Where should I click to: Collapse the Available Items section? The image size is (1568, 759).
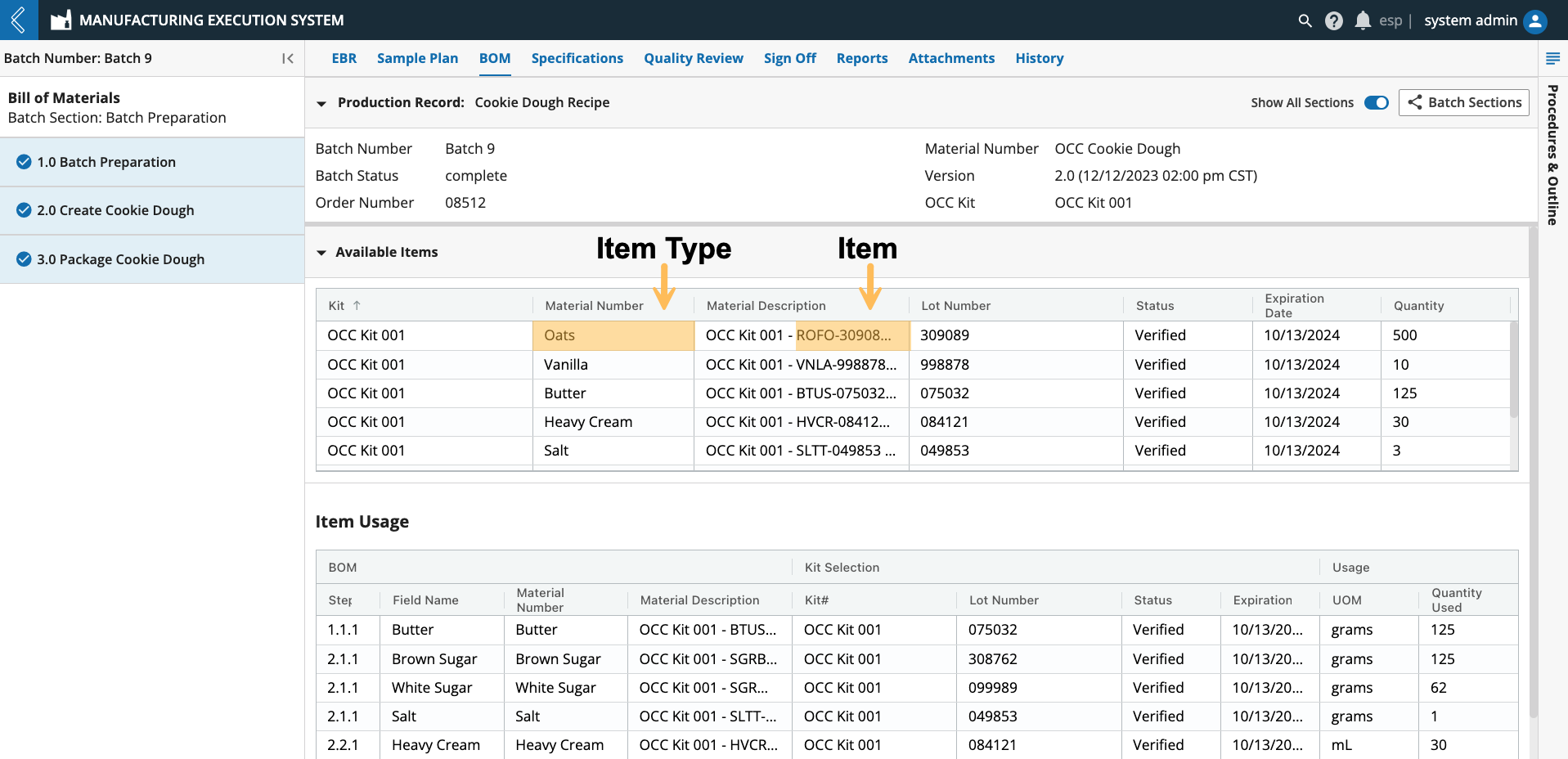click(x=321, y=253)
